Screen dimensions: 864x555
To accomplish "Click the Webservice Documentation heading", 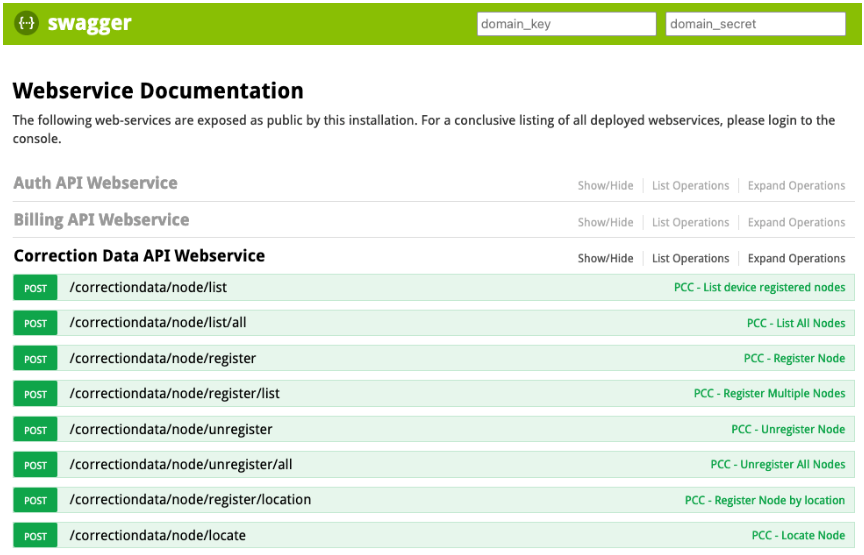I will pyautogui.click(x=158, y=91).
